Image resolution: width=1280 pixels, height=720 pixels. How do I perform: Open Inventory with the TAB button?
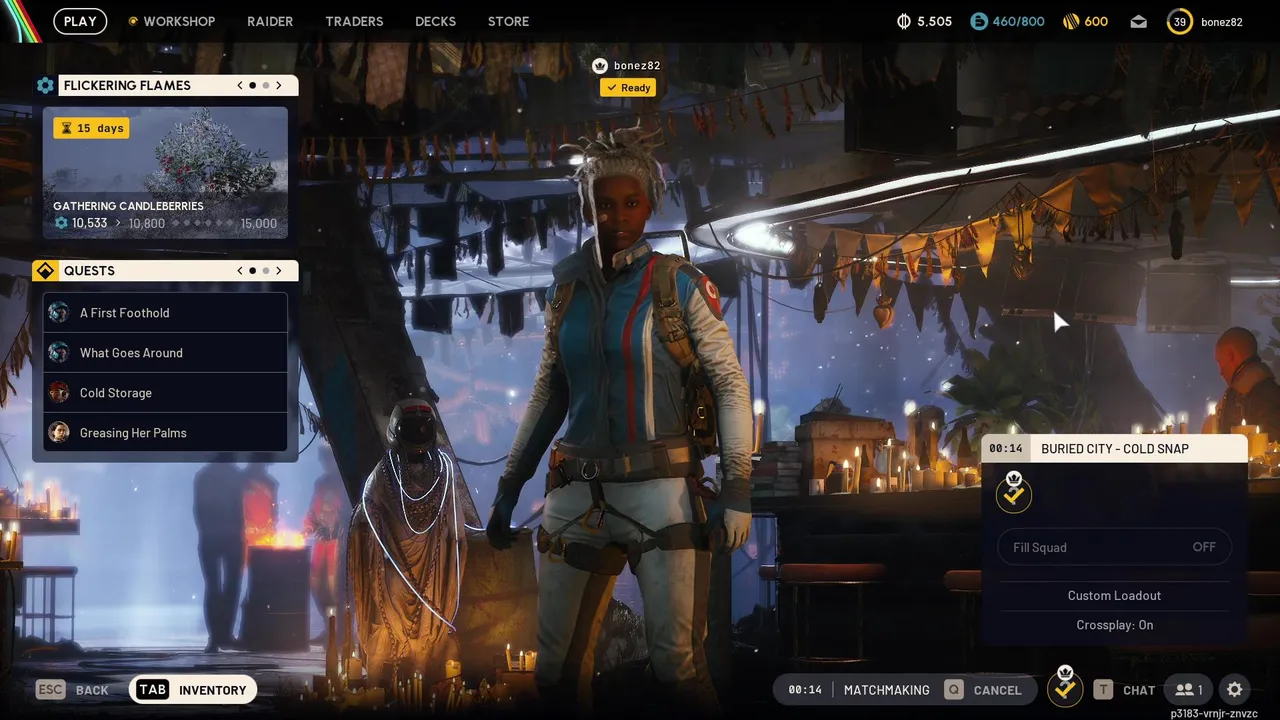pyautogui.click(x=193, y=690)
